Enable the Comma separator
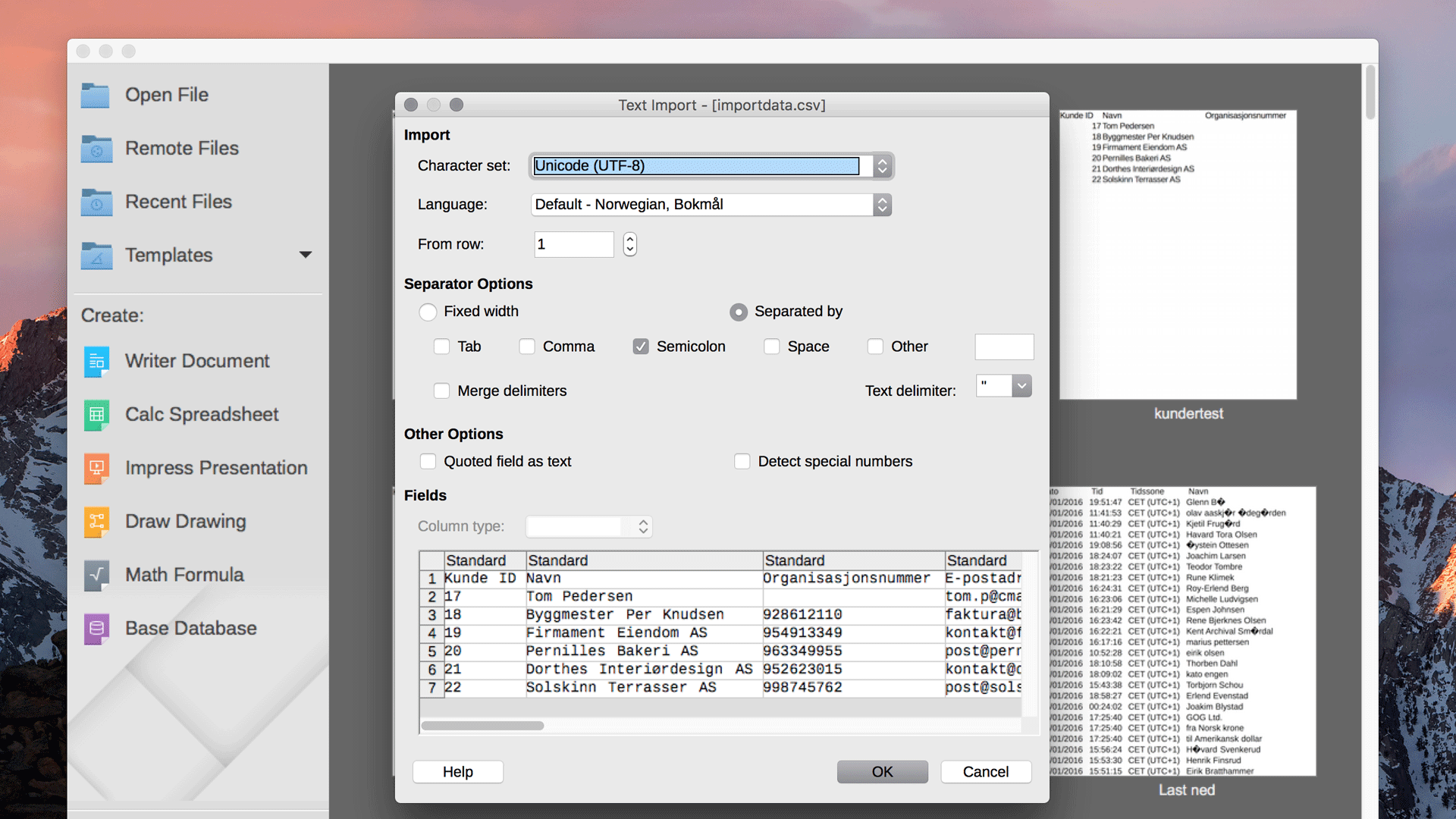Viewport: 1456px width, 819px height. pyautogui.click(x=528, y=347)
